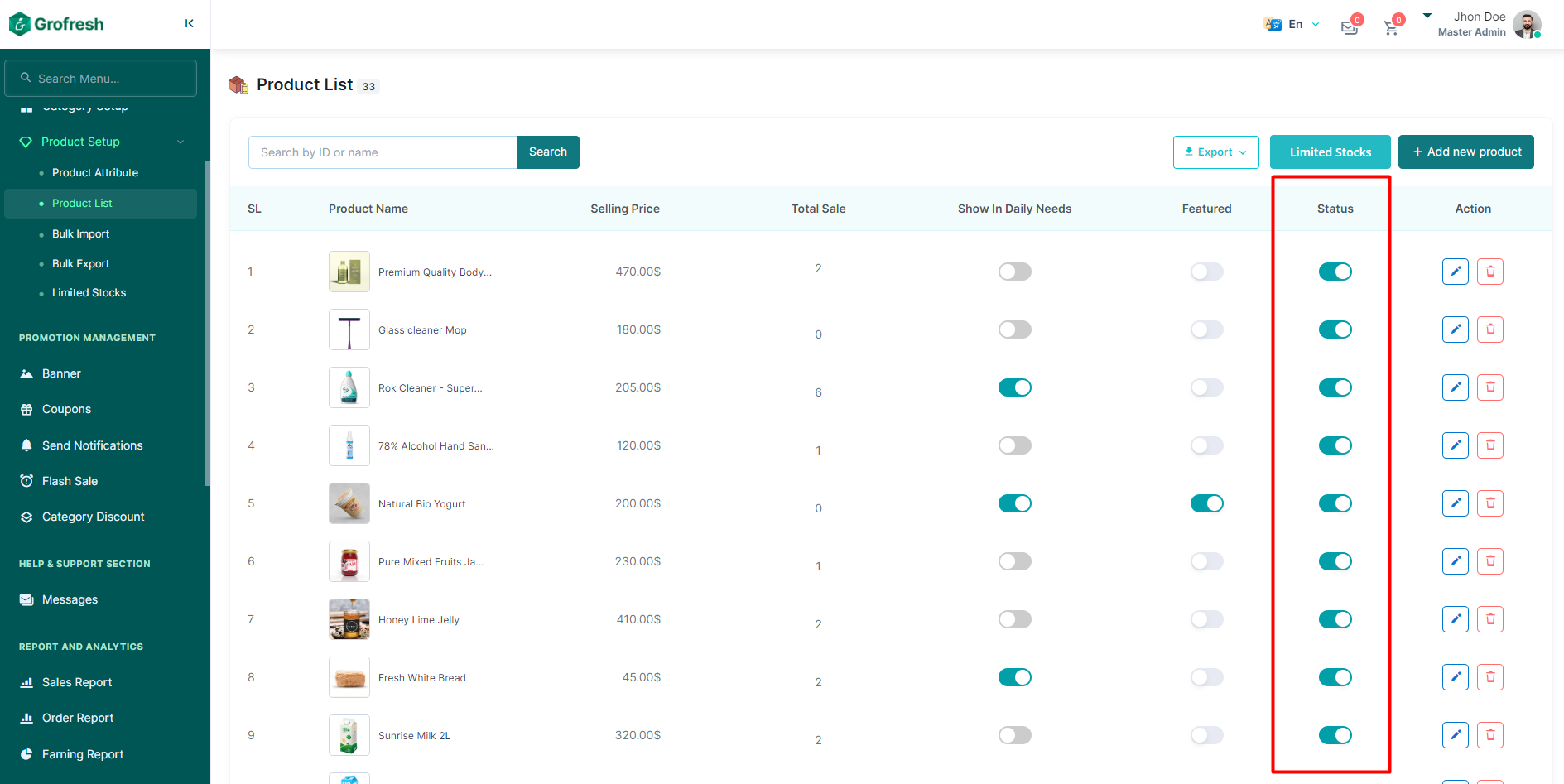The height and width of the screenshot is (784, 1564).
Task: Click the Coupons gift icon in sidebar
Action: 26,409
